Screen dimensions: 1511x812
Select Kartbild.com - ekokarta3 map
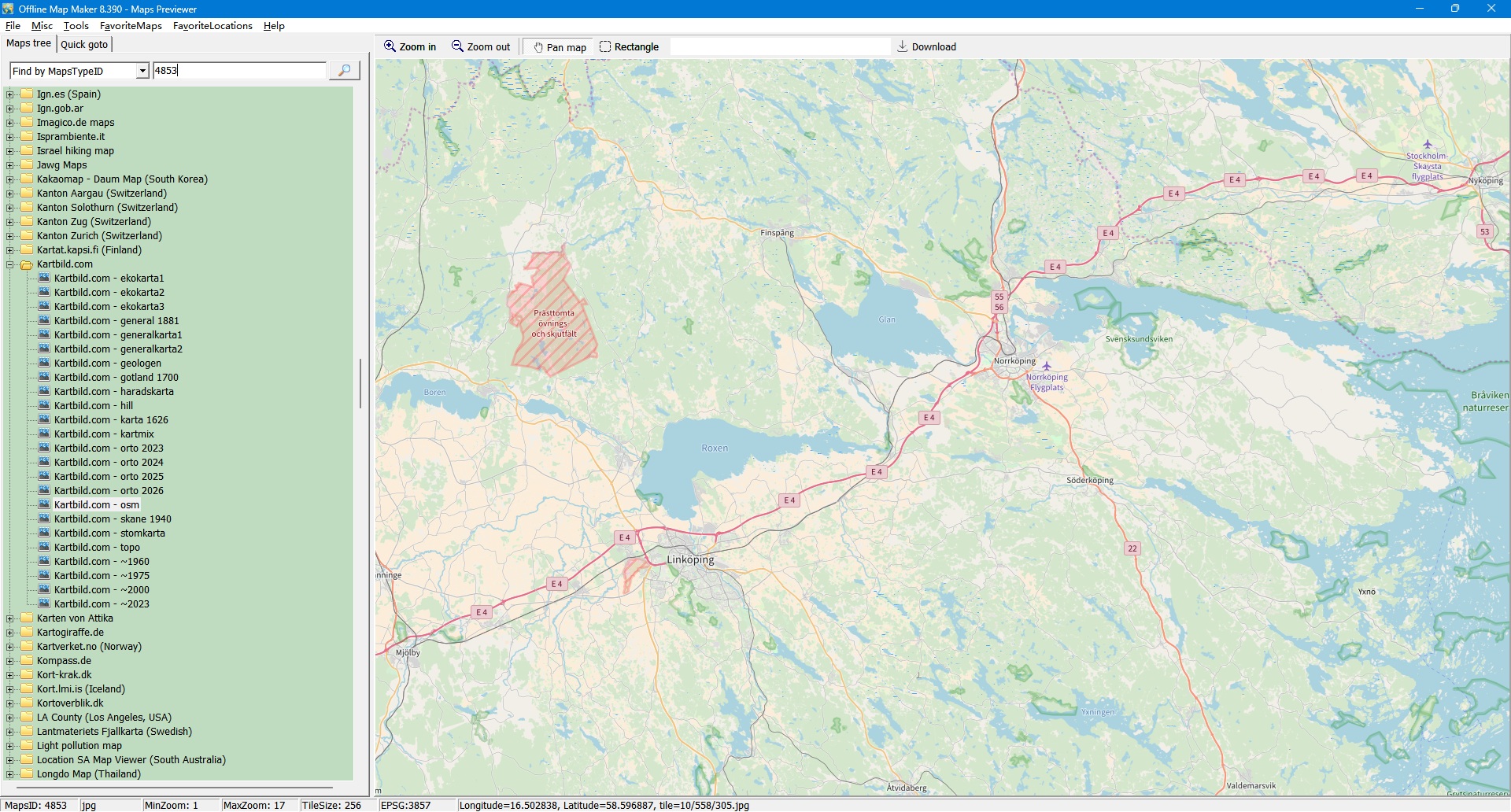pyautogui.click(x=109, y=307)
